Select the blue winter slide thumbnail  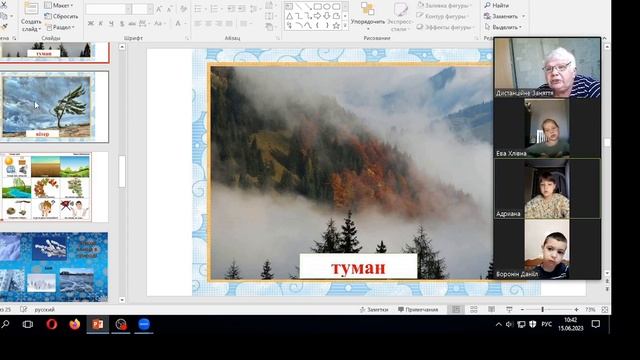point(54,267)
